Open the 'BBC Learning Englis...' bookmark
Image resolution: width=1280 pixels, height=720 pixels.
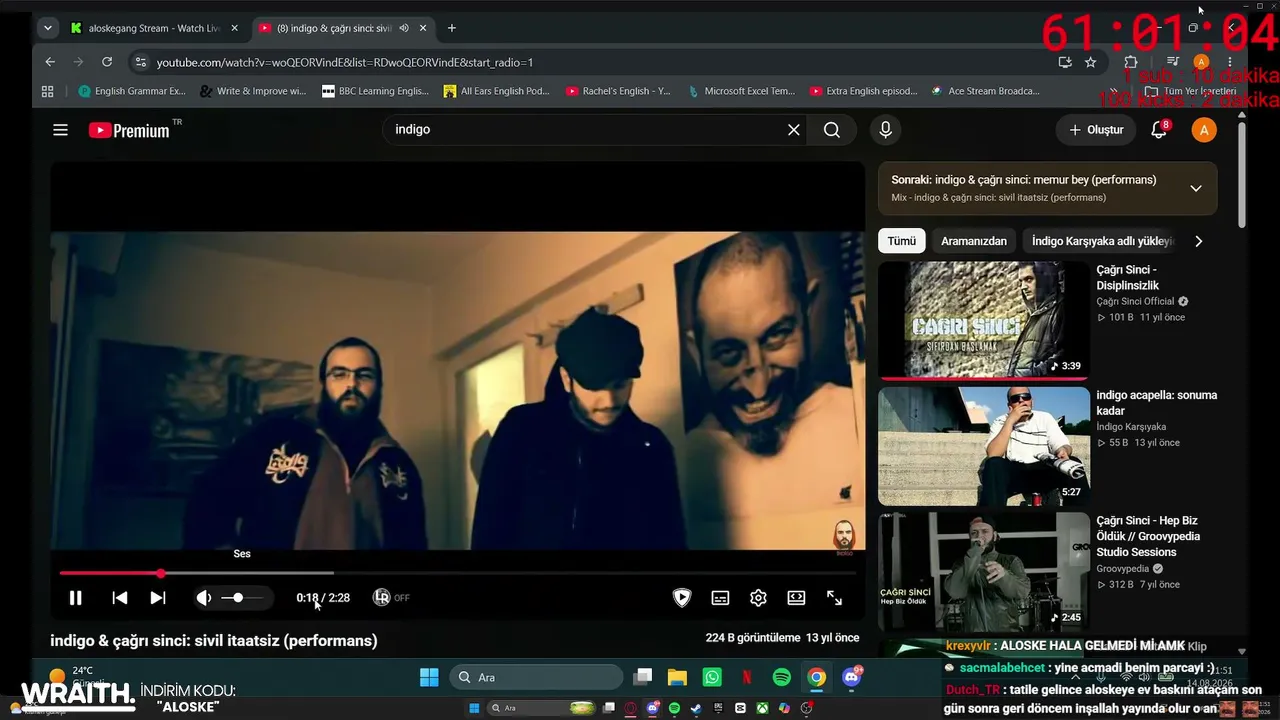(375, 91)
